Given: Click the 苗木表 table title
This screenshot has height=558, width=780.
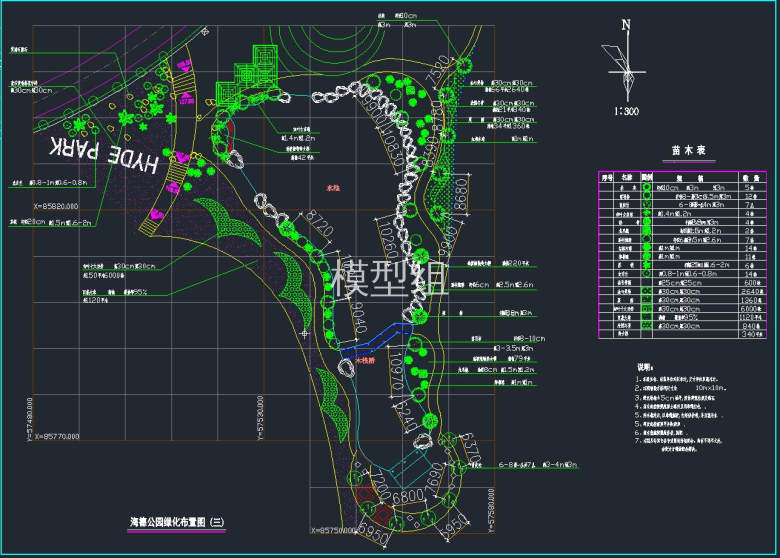Looking at the screenshot, I should pos(688,151).
